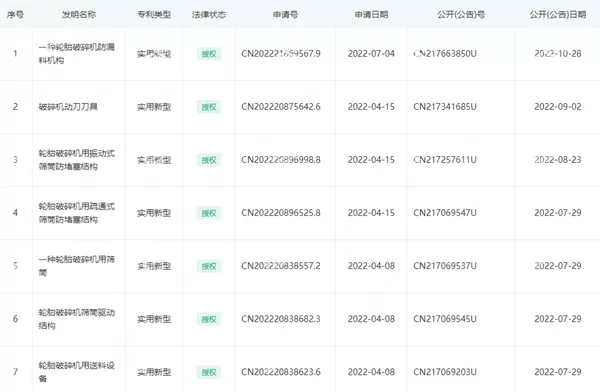The width and height of the screenshot is (600, 392).
Task: Click 授权 badge for CN202221669567.9
Action: pos(209,54)
